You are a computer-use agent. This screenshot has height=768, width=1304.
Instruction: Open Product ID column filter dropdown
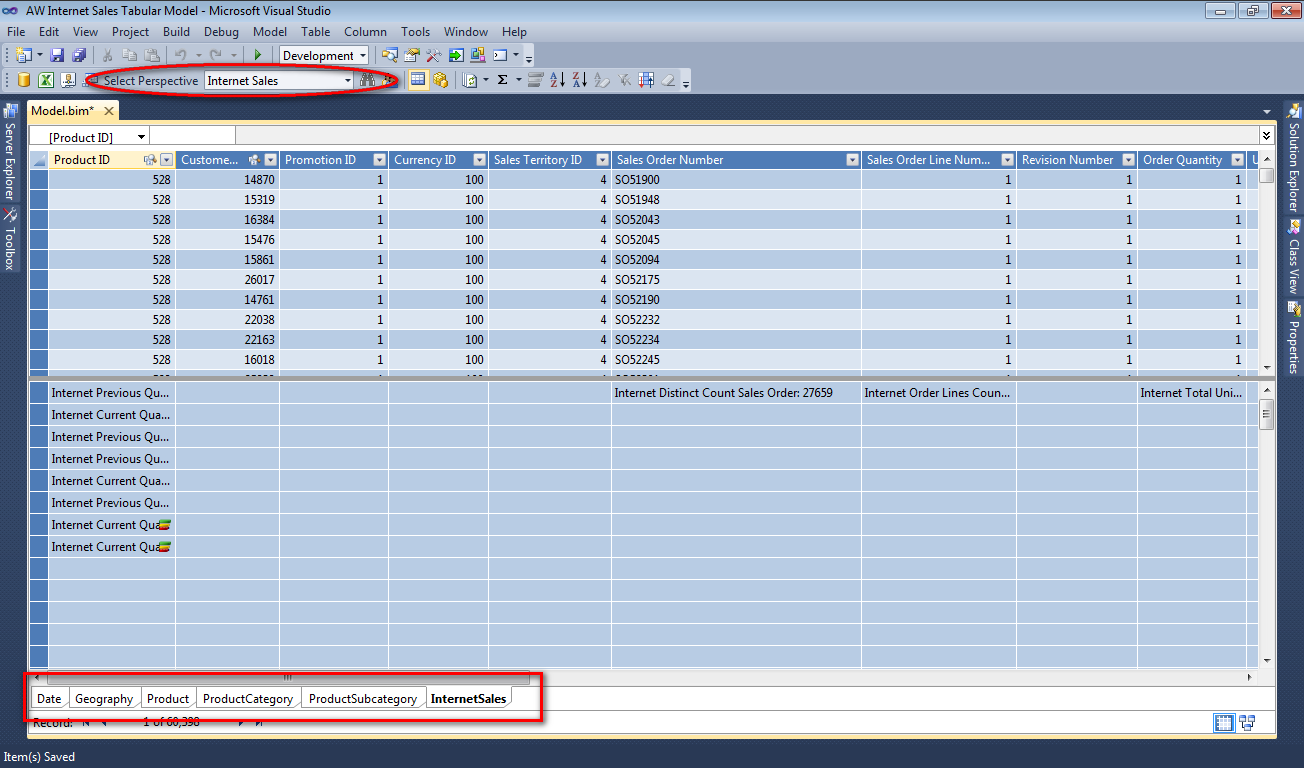[167, 160]
